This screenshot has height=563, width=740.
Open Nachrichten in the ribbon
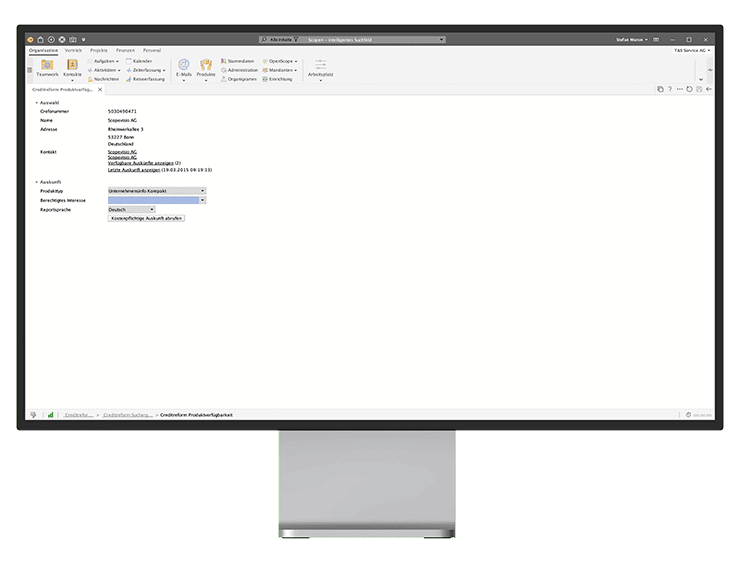pyautogui.click(x=103, y=79)
